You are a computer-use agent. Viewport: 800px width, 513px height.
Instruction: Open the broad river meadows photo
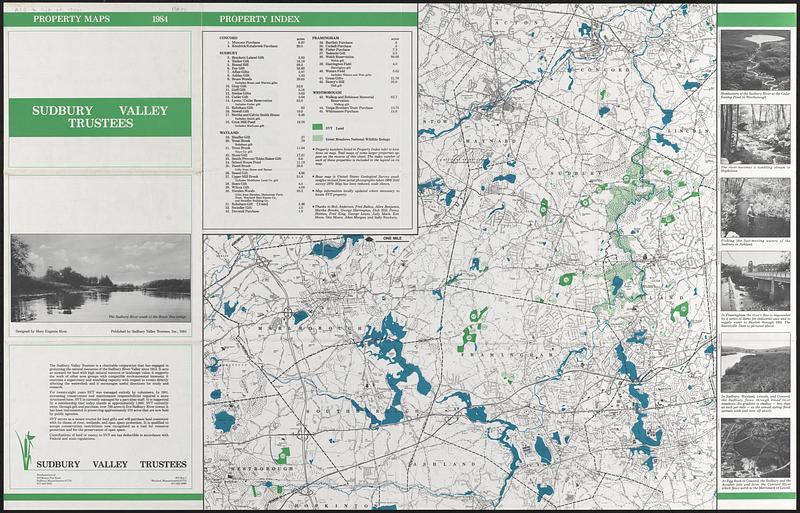point(755,362)
